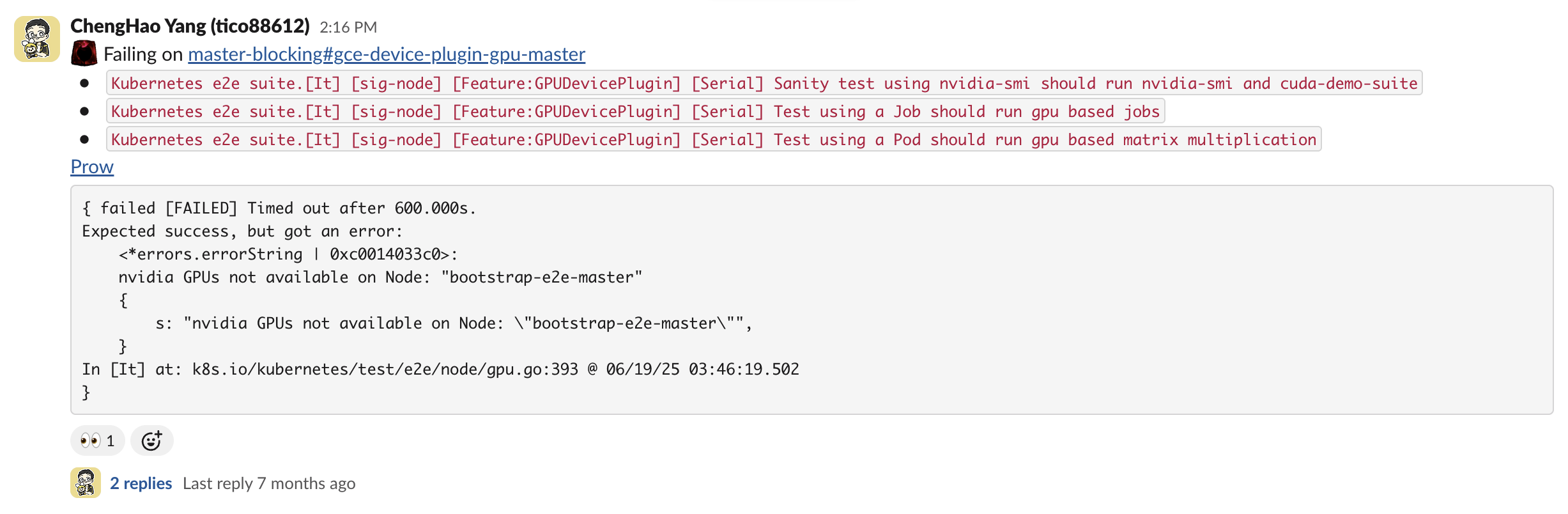Click the "Expected success, but got an error" line
The width and height of the screenshot is (1568, 514).
coord(242,231)
